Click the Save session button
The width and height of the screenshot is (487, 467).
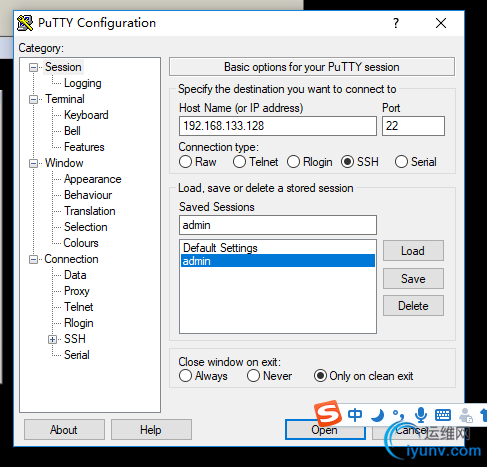pyautogui.click(x=413, y=279)
